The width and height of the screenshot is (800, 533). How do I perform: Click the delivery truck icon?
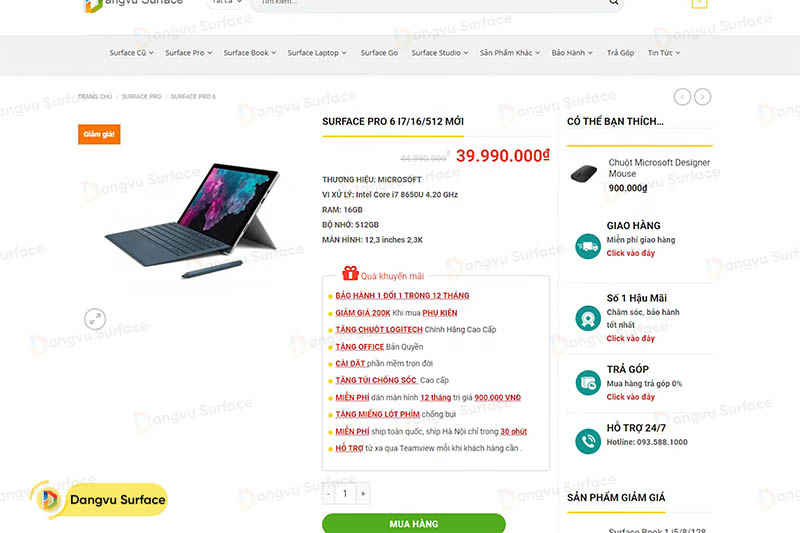(588, 246)
